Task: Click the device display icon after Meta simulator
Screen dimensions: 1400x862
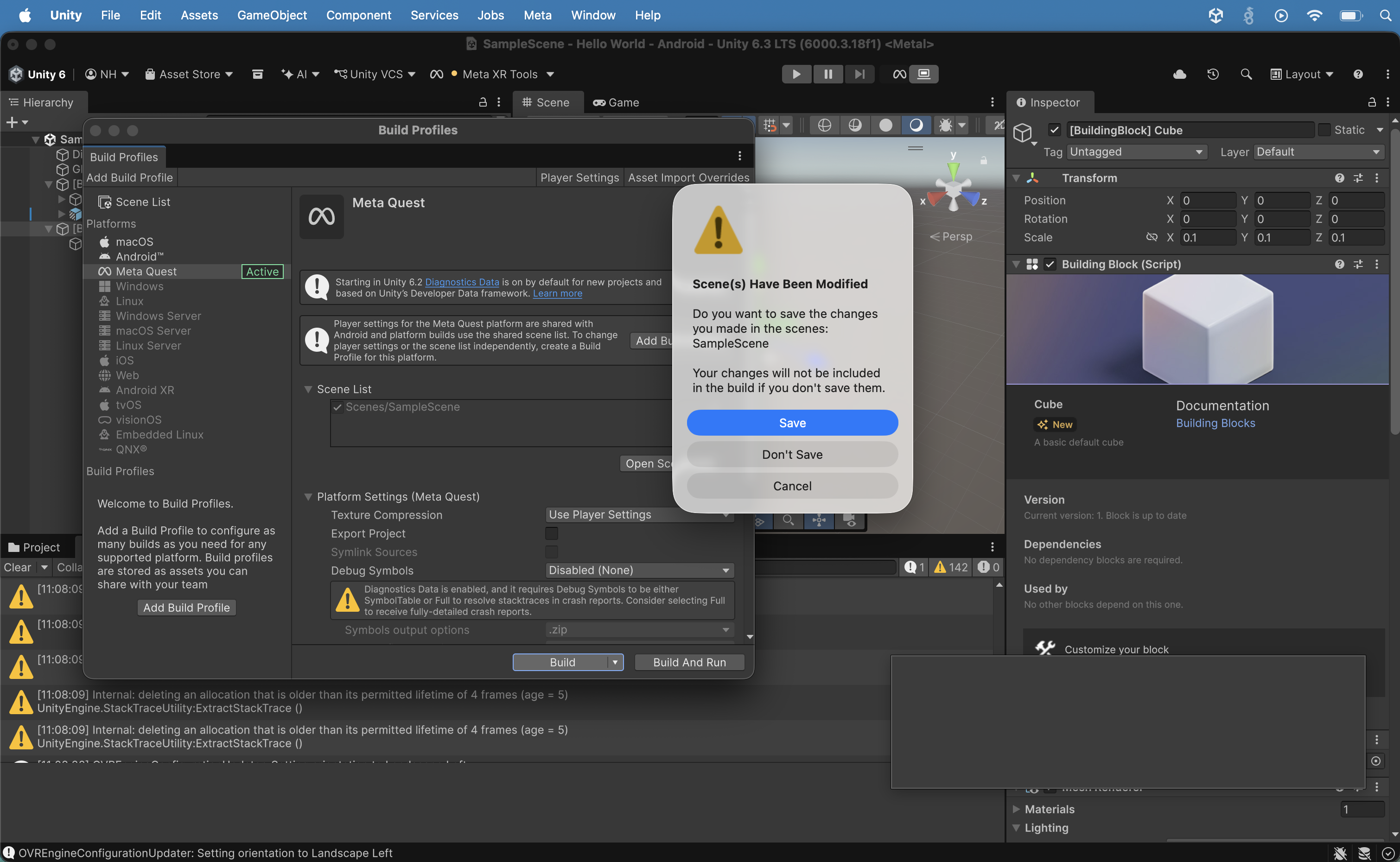Action: pos(924,74)
